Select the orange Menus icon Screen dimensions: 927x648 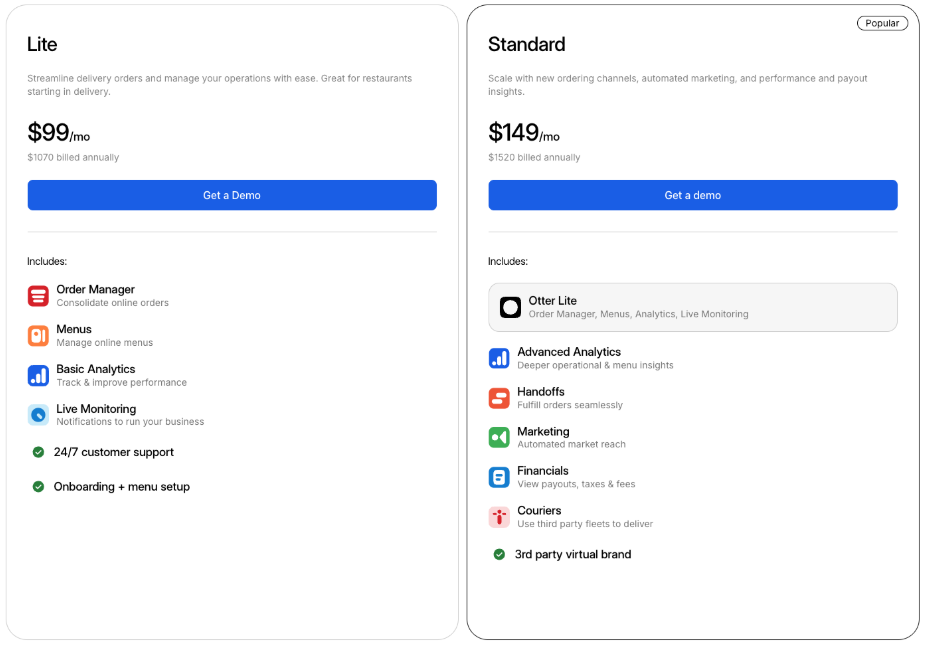[x=38, y=336]
